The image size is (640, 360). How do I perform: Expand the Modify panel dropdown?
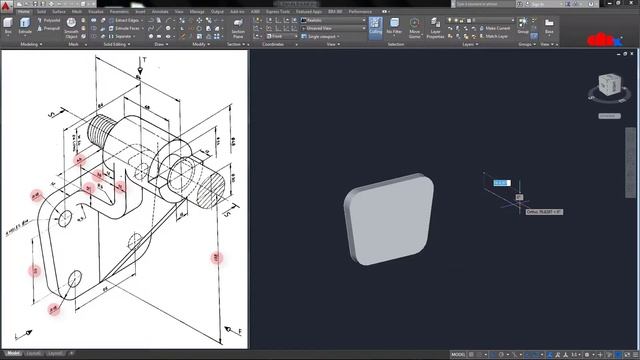coord(200,44)
